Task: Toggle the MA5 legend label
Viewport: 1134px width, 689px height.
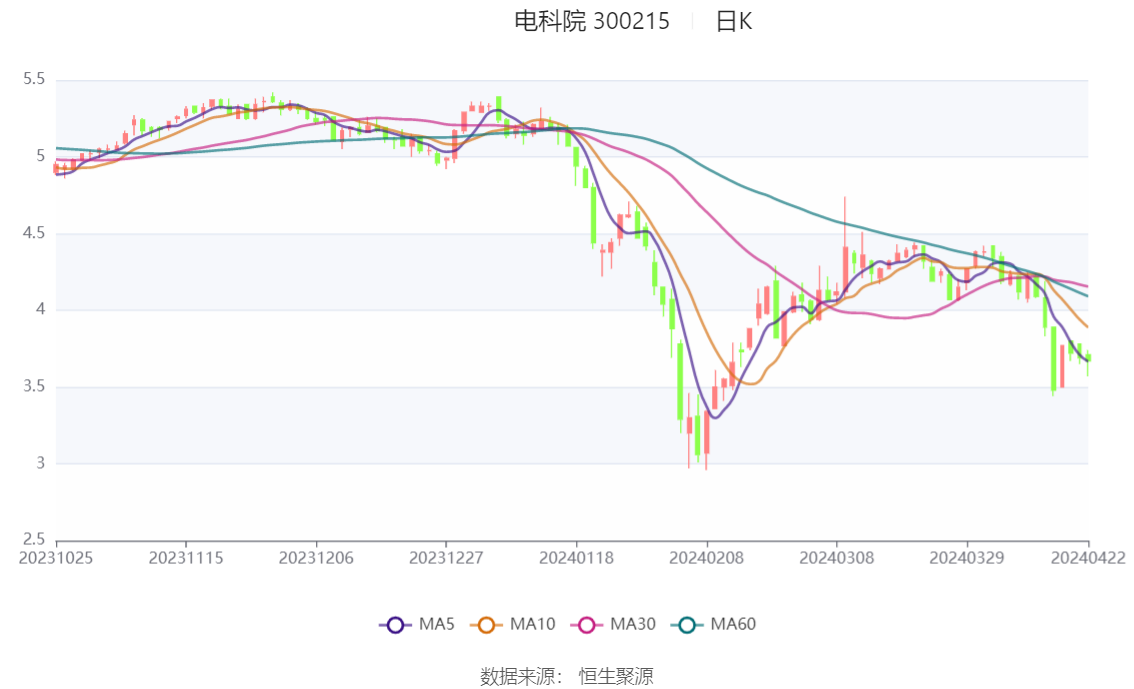Action: pyautogui.click(x=437, y=624)
